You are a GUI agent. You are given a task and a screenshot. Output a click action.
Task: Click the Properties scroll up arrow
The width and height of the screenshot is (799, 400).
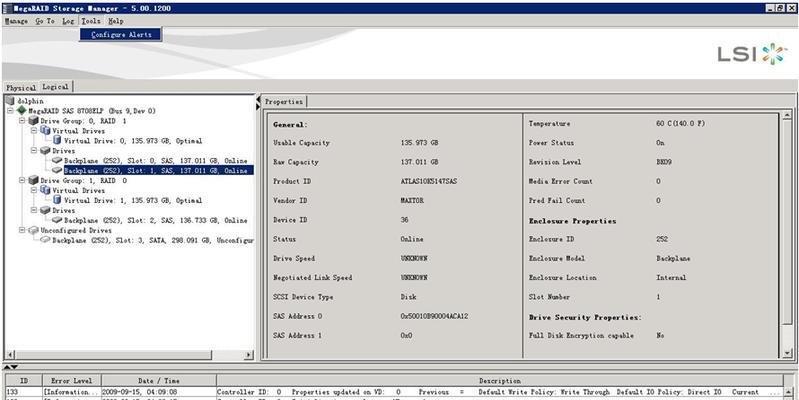(787, 116)
